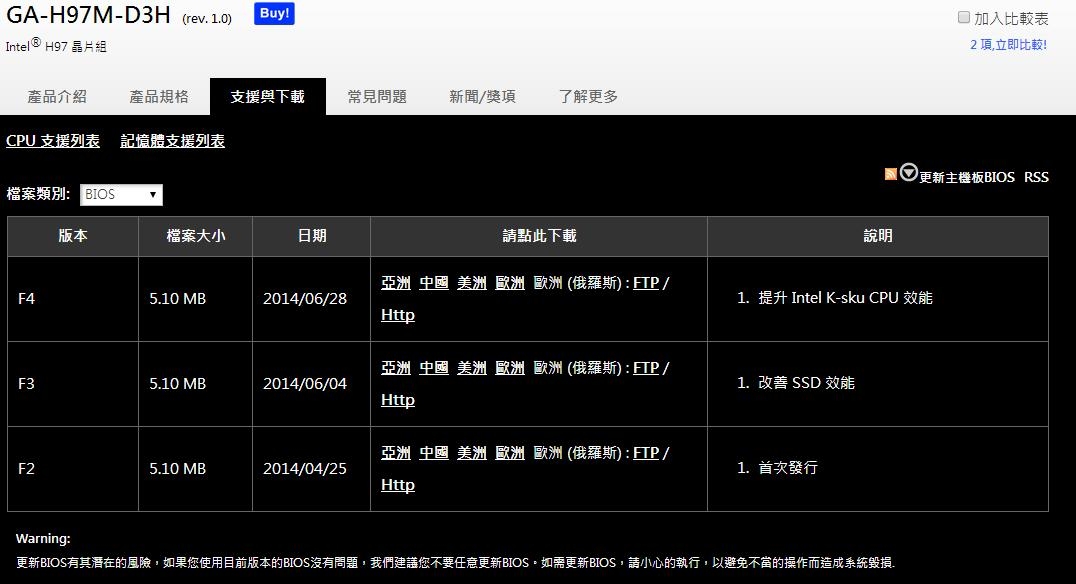
Task: Click the date 2014/06/04
Action: 305,384
